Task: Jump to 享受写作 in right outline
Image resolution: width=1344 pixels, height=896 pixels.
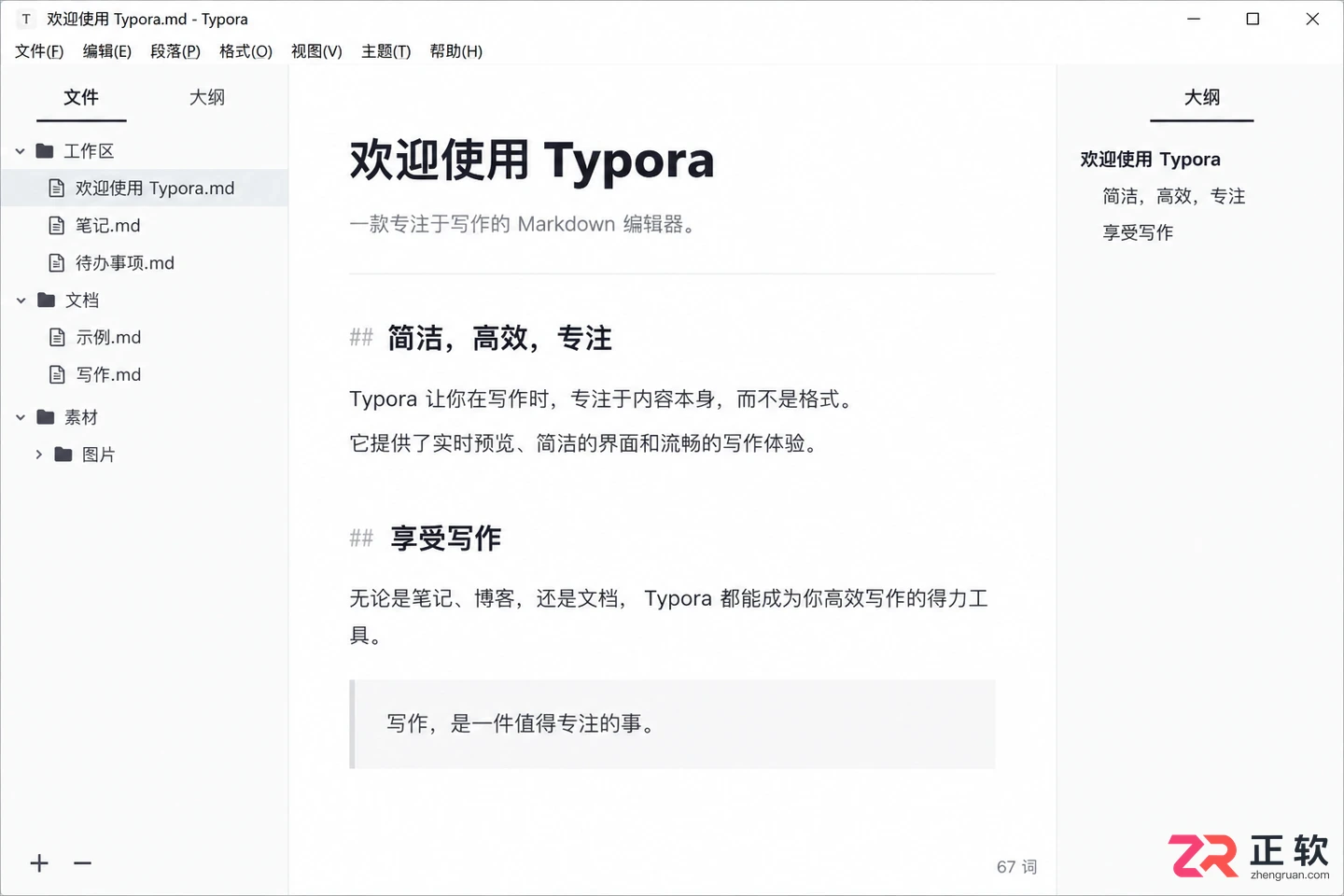Action: click(x=1138, y=232)
